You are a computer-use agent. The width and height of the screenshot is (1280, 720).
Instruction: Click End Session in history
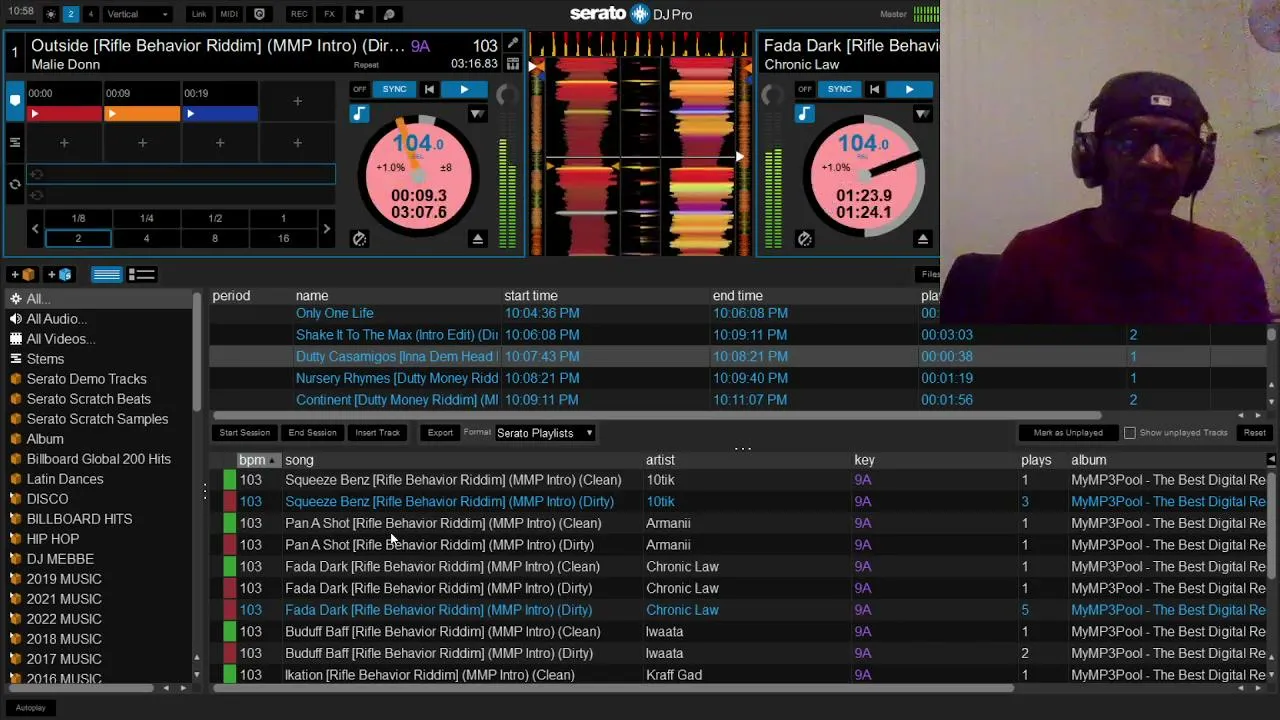312,433
